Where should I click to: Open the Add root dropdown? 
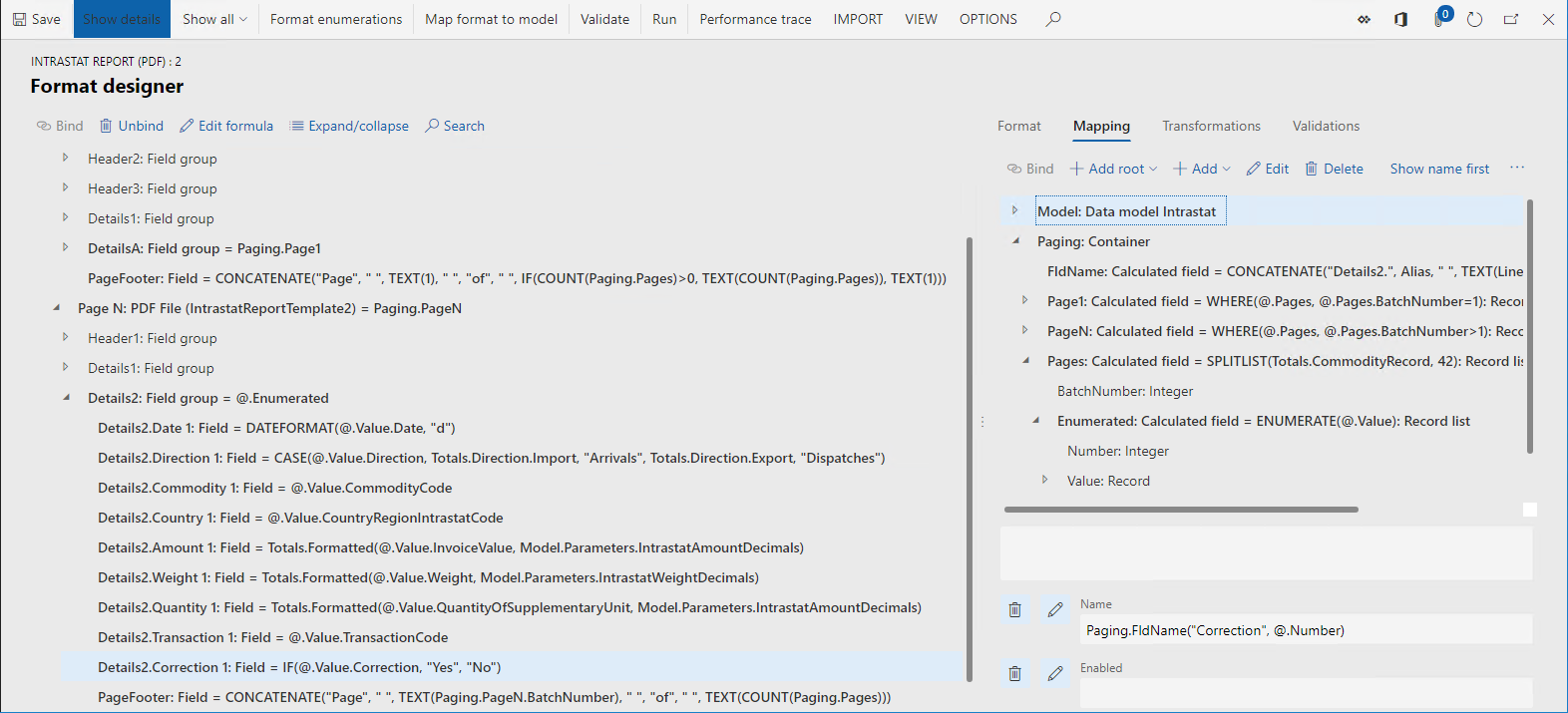1113,169
